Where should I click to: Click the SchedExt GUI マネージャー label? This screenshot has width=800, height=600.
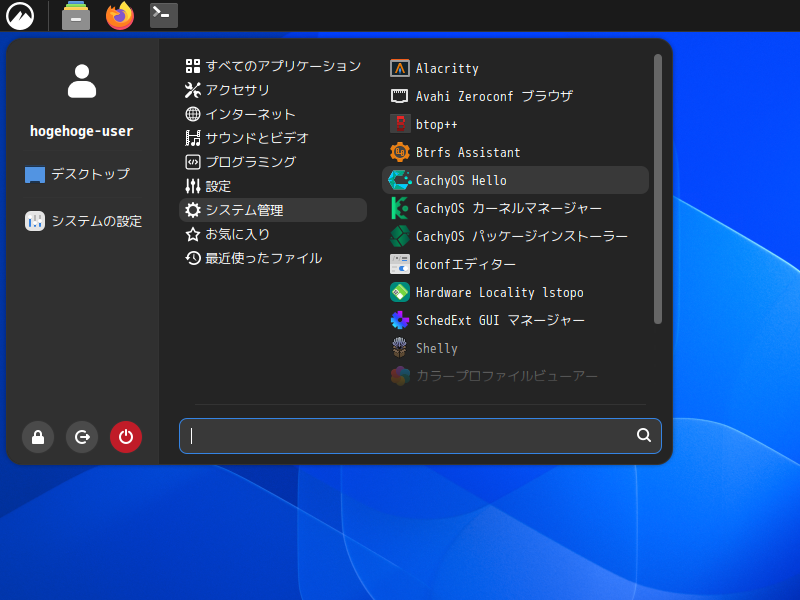(500, 320)
